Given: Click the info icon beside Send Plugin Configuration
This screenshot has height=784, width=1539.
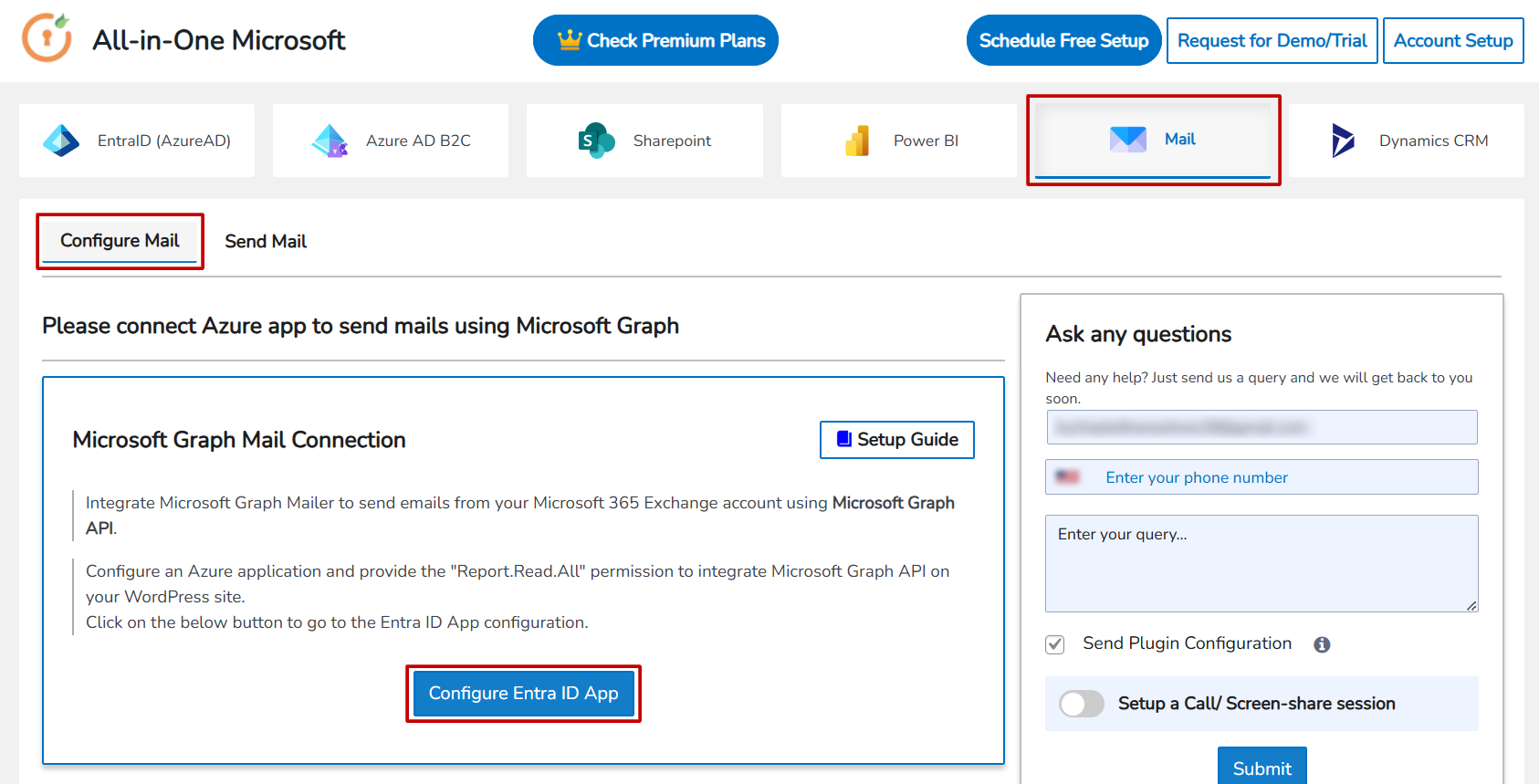Looking at the screenshot, I should pos(1322,644).
